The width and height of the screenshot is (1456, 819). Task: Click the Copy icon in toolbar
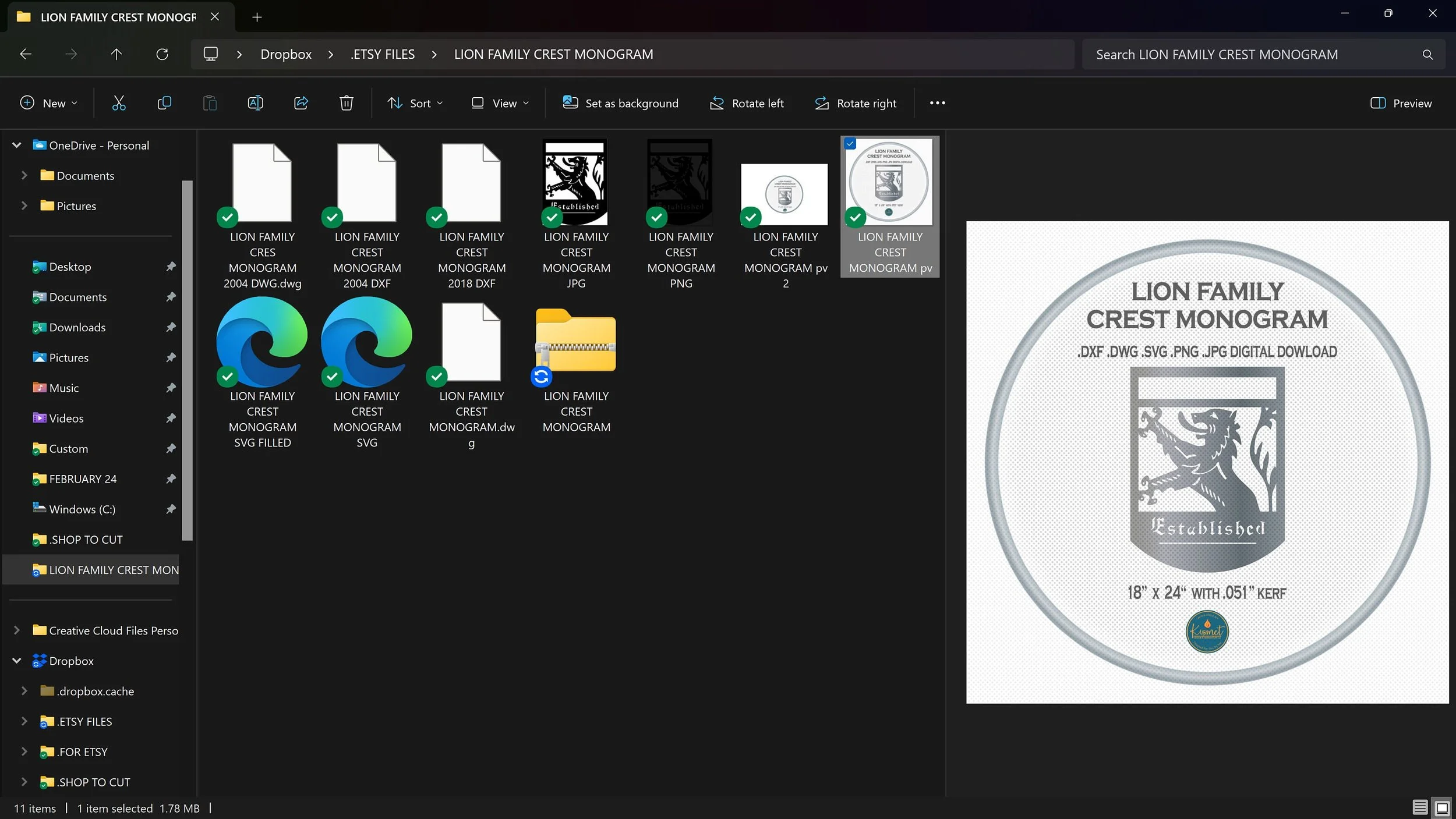point(164,103)
